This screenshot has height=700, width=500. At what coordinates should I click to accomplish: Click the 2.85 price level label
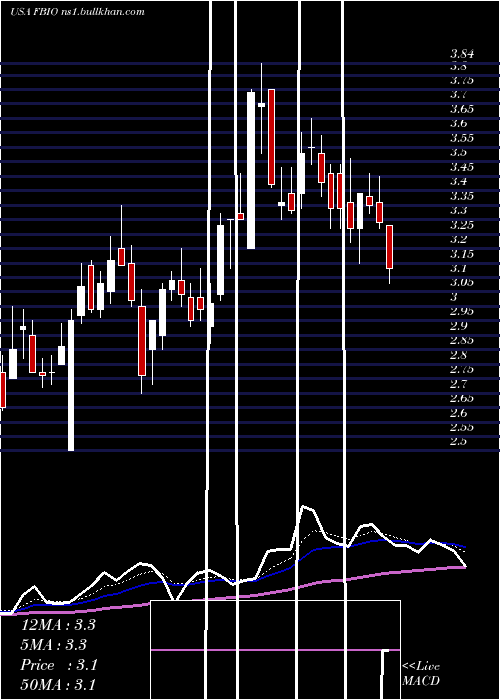(x=462, y=341)
